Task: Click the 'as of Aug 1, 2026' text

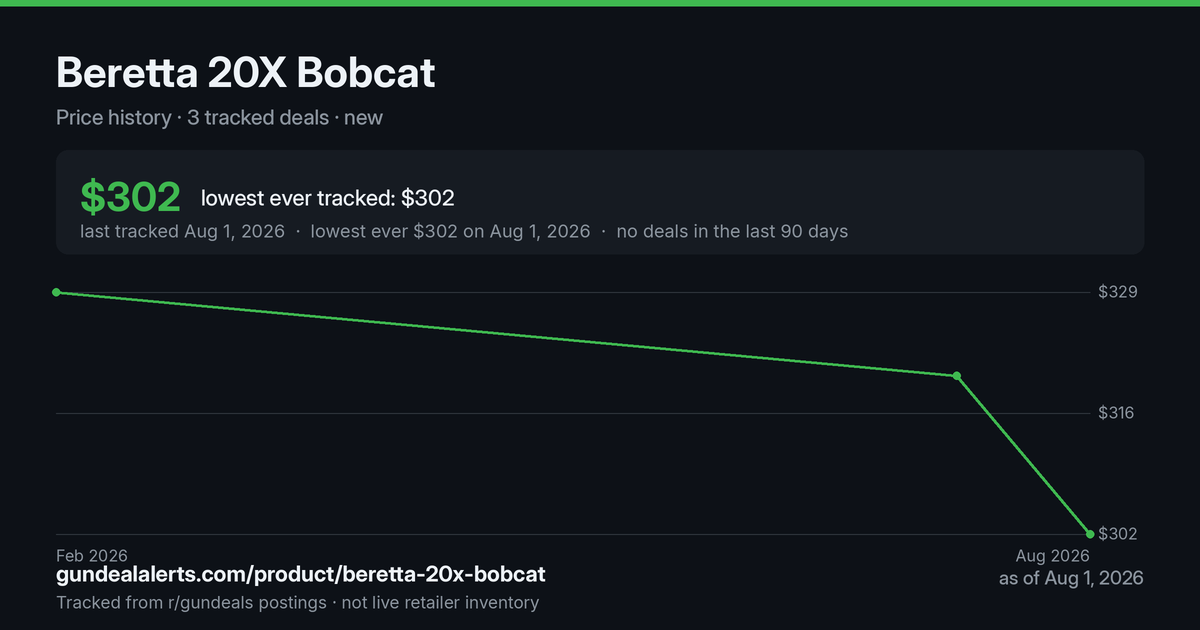Action: 1071,578
